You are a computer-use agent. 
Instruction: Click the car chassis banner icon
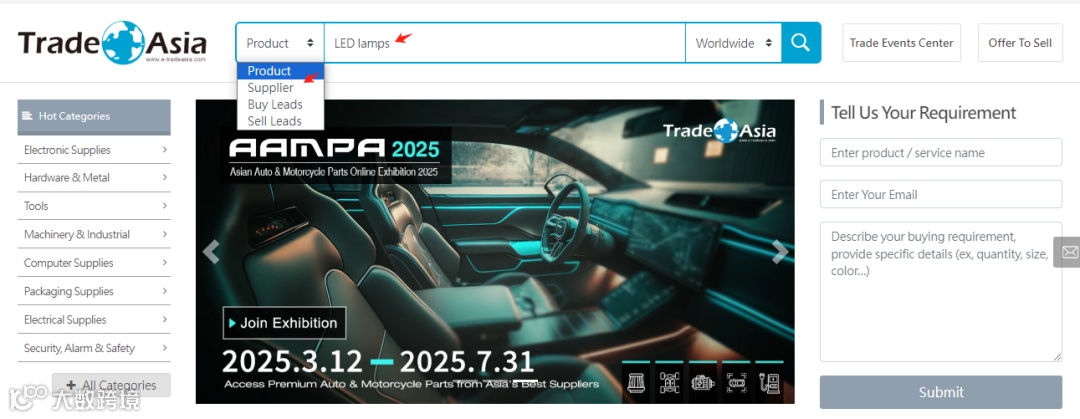669,382
